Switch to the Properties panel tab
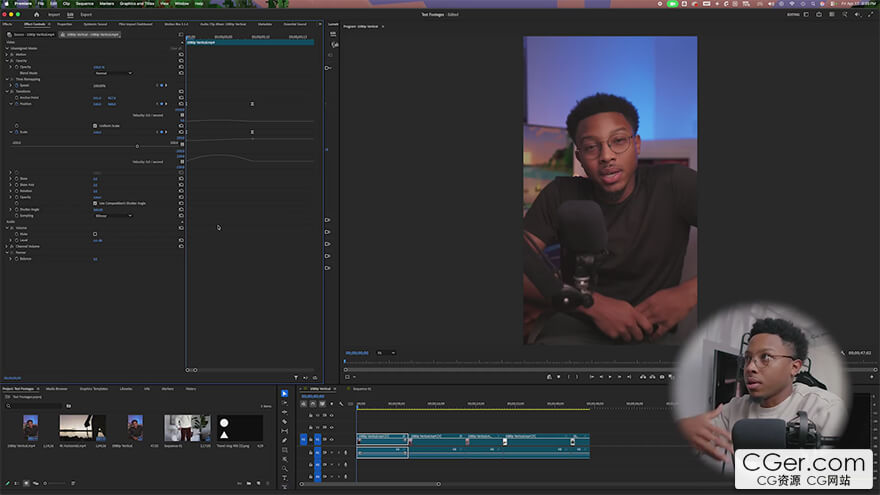 (65, 24)
